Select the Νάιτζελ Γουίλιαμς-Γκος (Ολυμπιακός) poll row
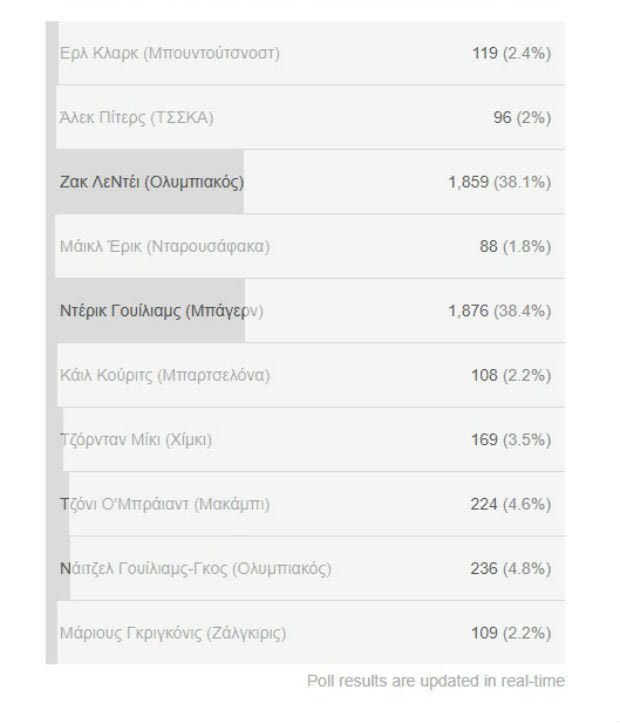 click(x=305, y=568)
